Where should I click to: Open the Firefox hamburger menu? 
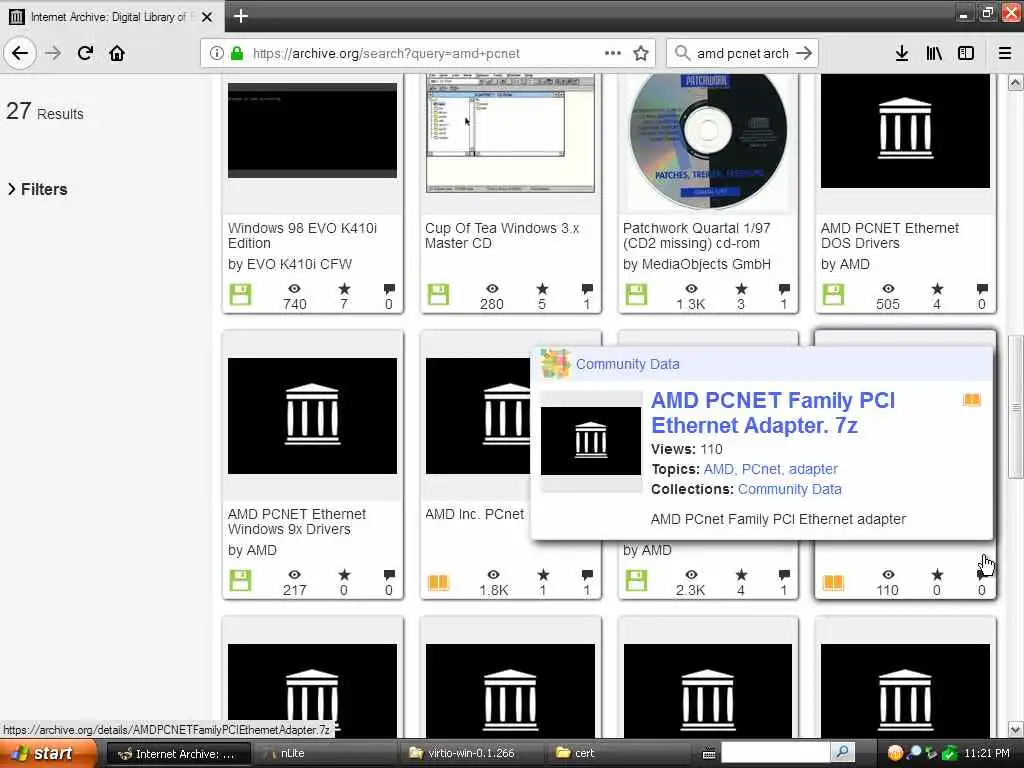1005,53
